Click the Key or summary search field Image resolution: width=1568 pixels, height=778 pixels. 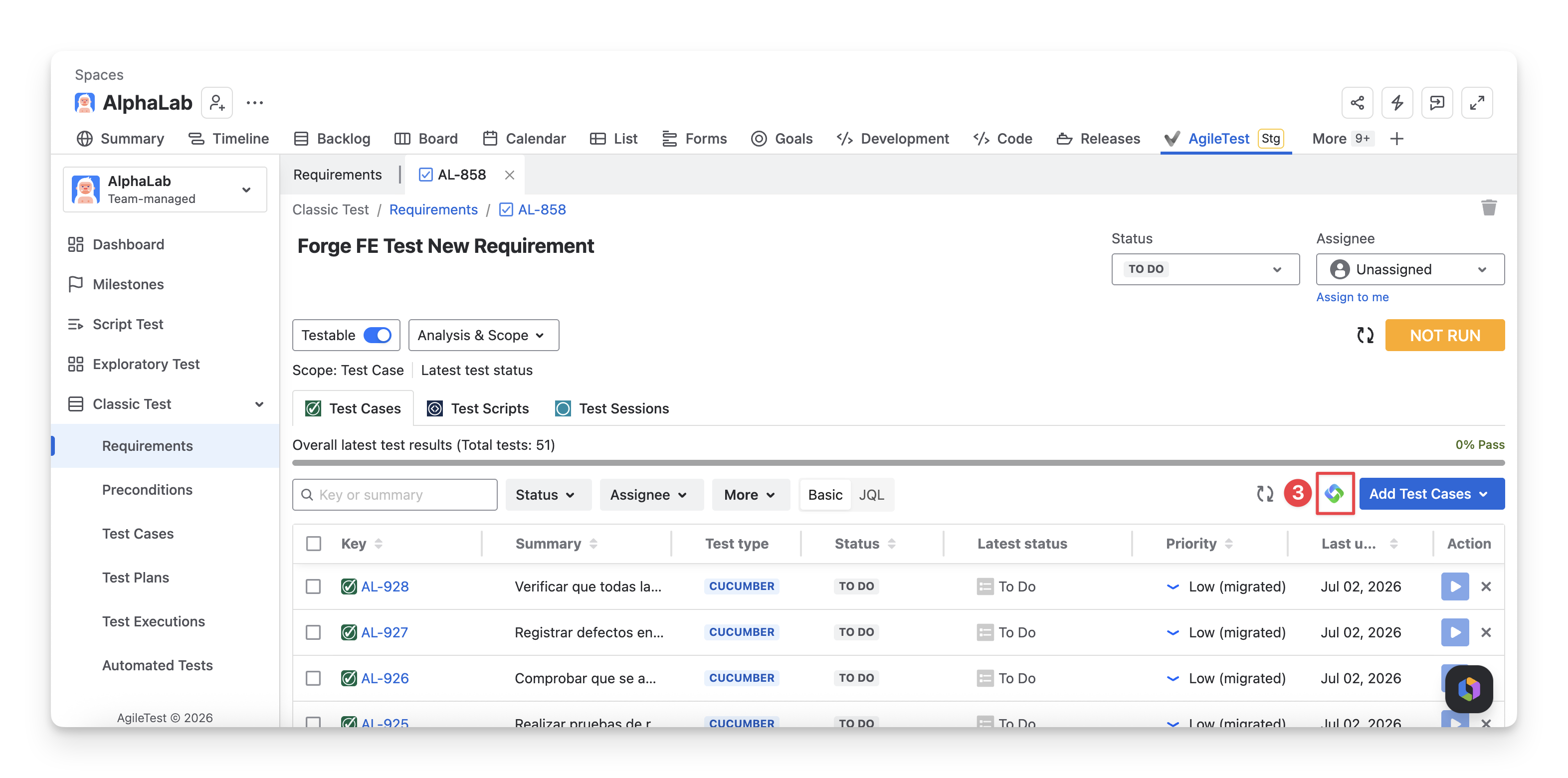point(394,495)
